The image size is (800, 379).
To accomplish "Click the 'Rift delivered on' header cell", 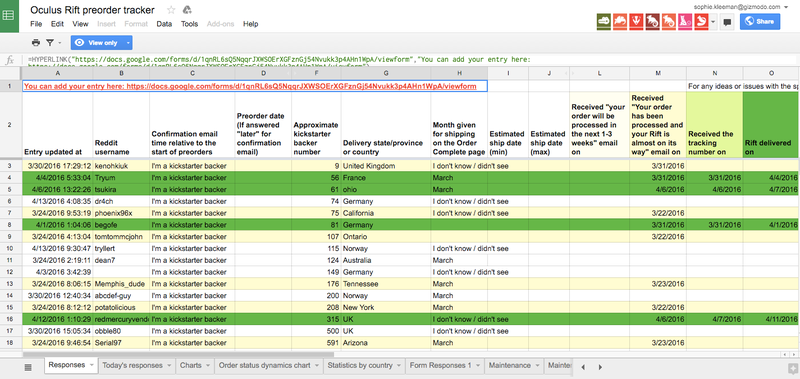I will 771,125.
